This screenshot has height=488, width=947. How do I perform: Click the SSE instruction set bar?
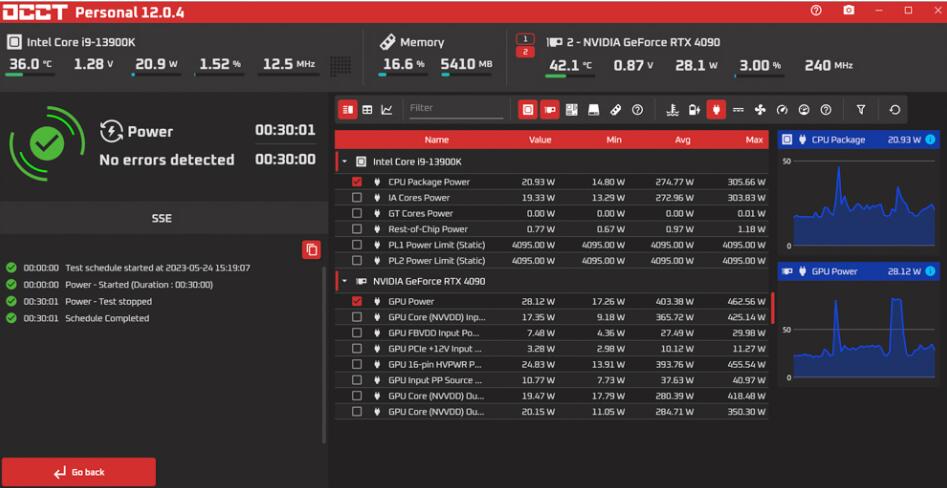point(162,218)
